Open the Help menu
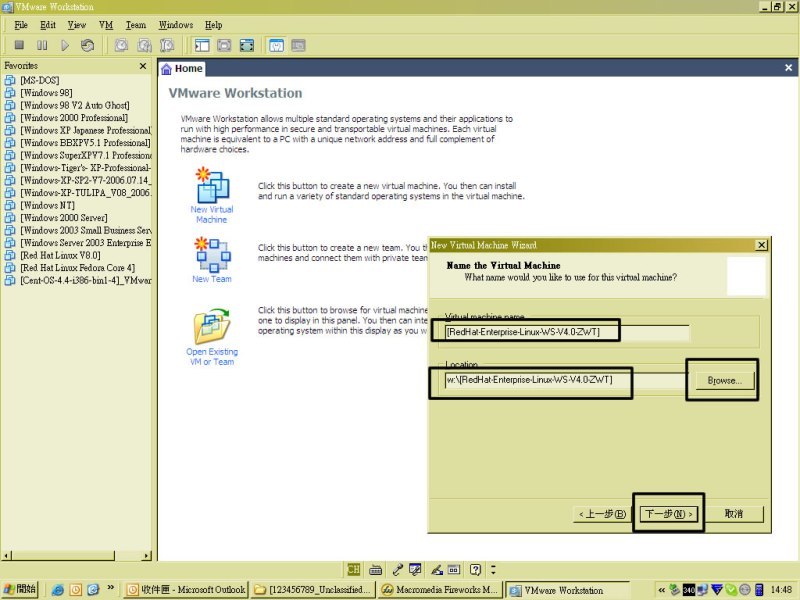 (213, 25)
